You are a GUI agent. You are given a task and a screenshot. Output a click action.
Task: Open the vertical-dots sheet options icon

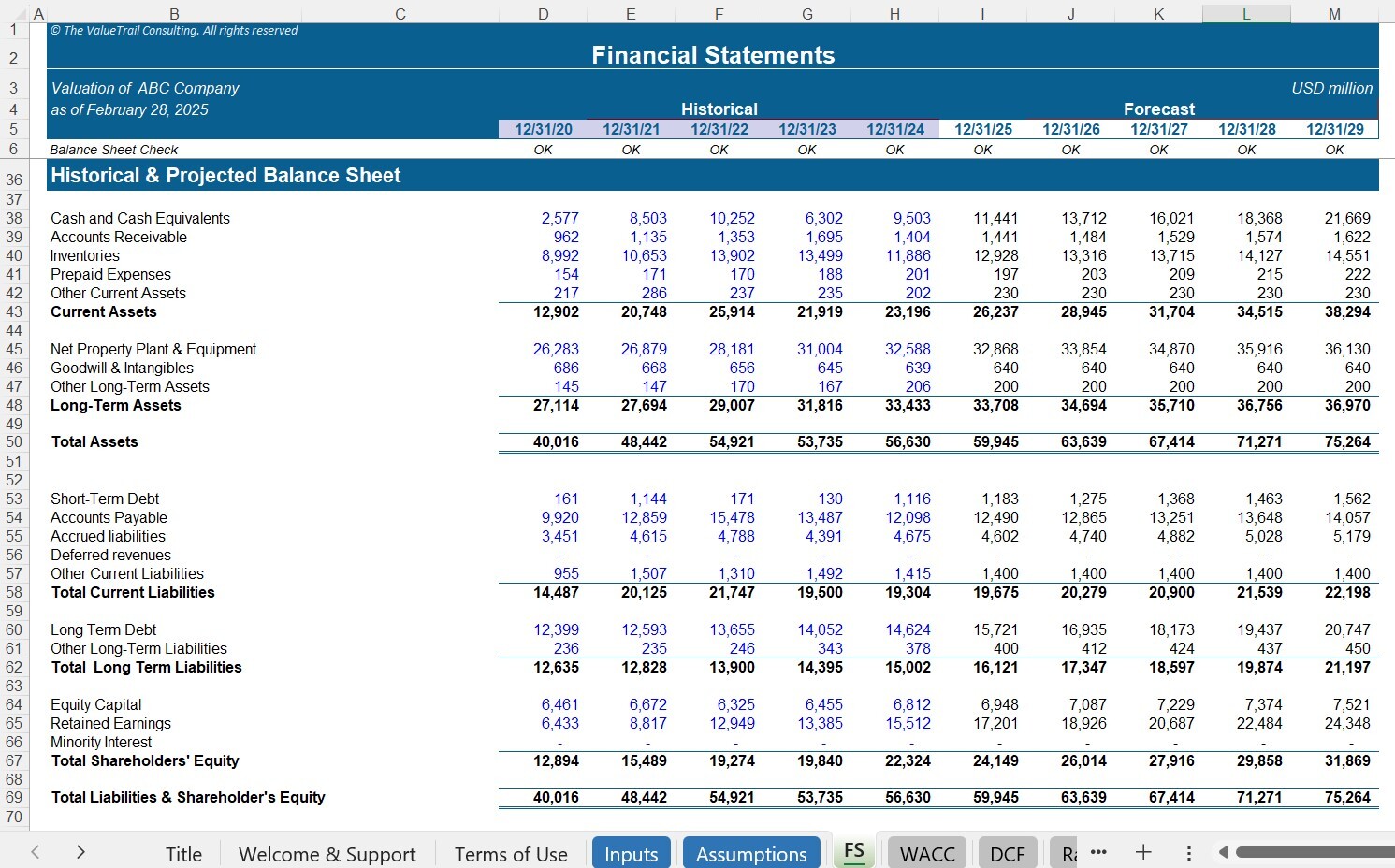coord(1188,852)
